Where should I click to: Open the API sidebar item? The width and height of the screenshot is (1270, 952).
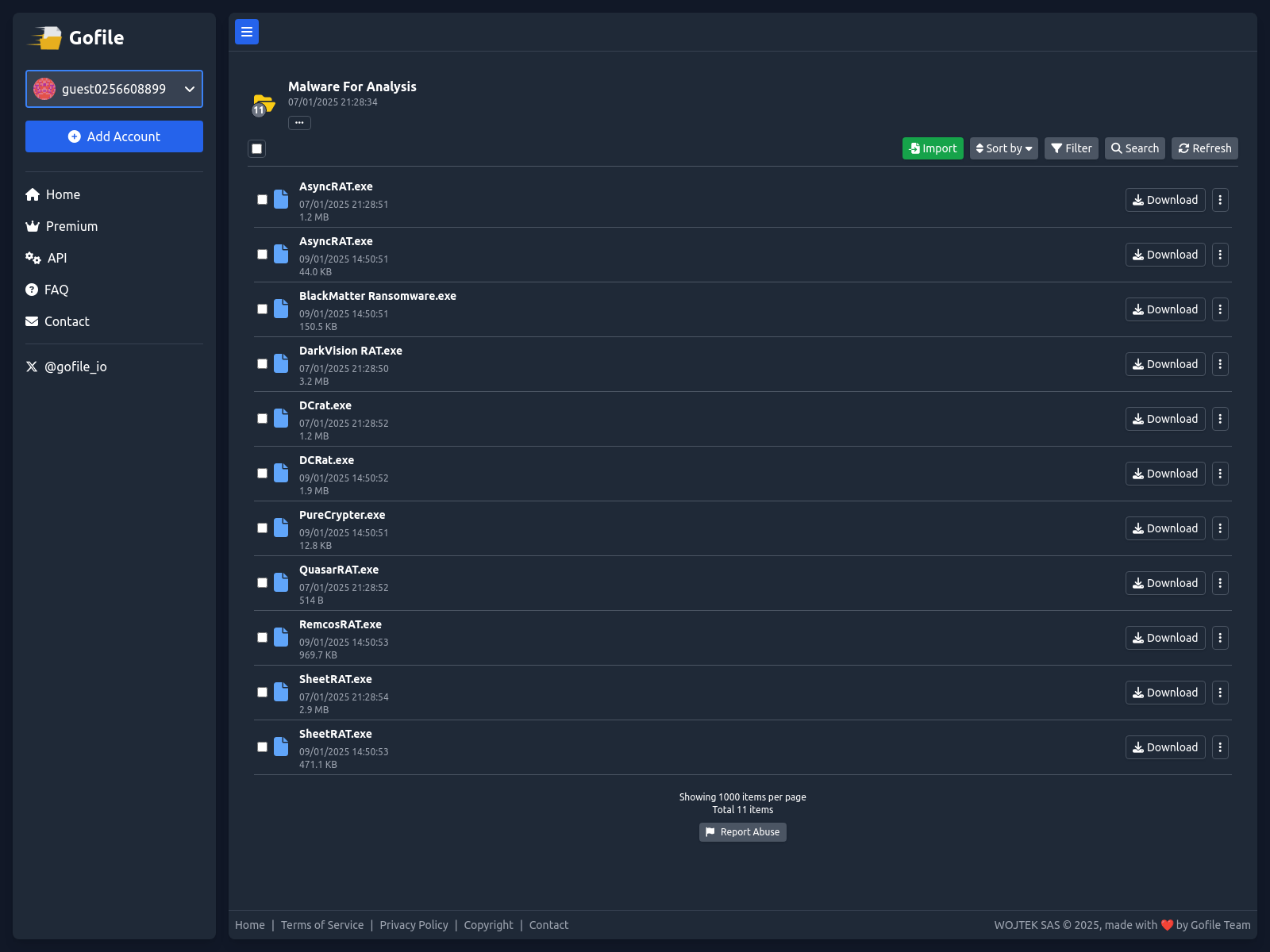coord(46,258)
